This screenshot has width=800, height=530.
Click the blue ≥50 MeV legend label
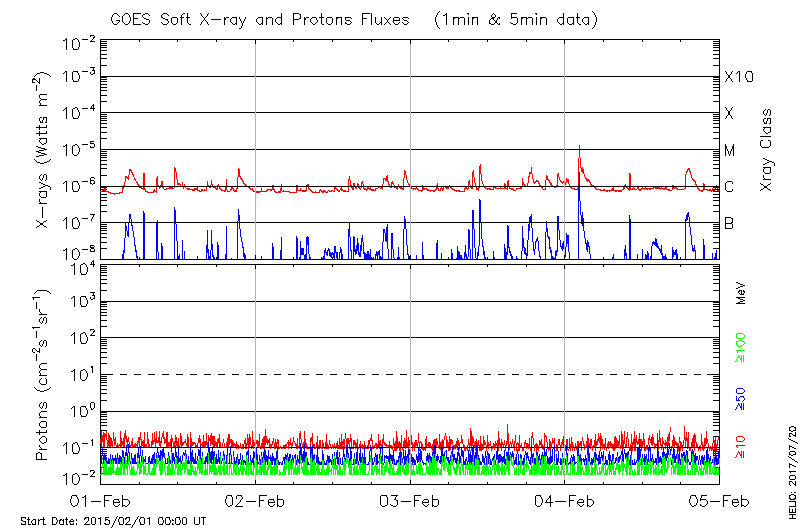click(741, 397)
